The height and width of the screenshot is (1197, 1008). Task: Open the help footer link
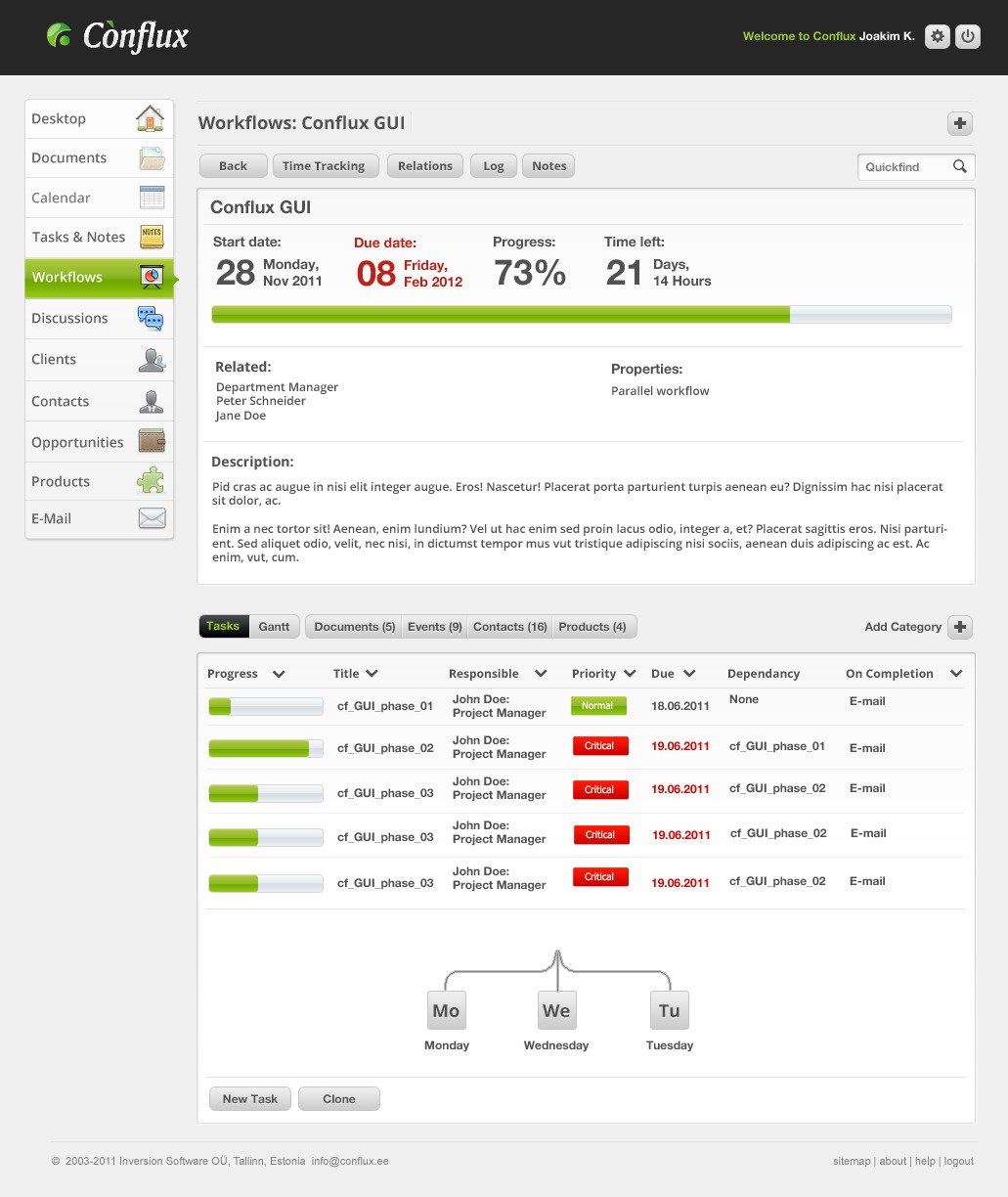(925, 1161)
